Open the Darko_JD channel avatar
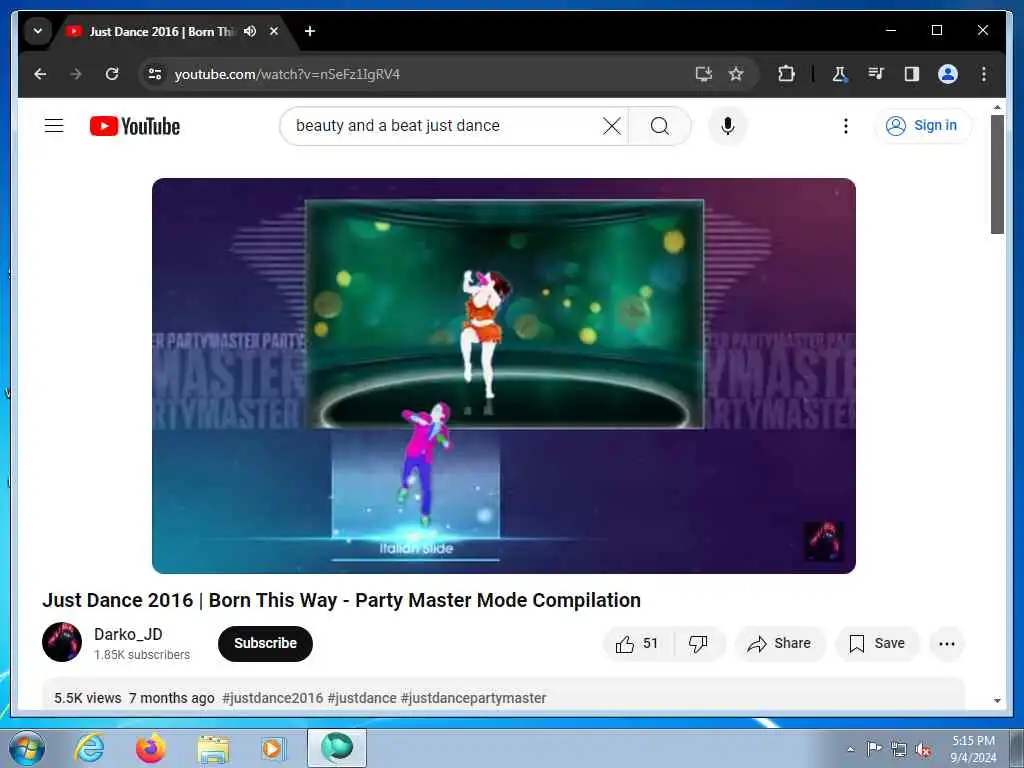1024x768 pixels. 62,642
